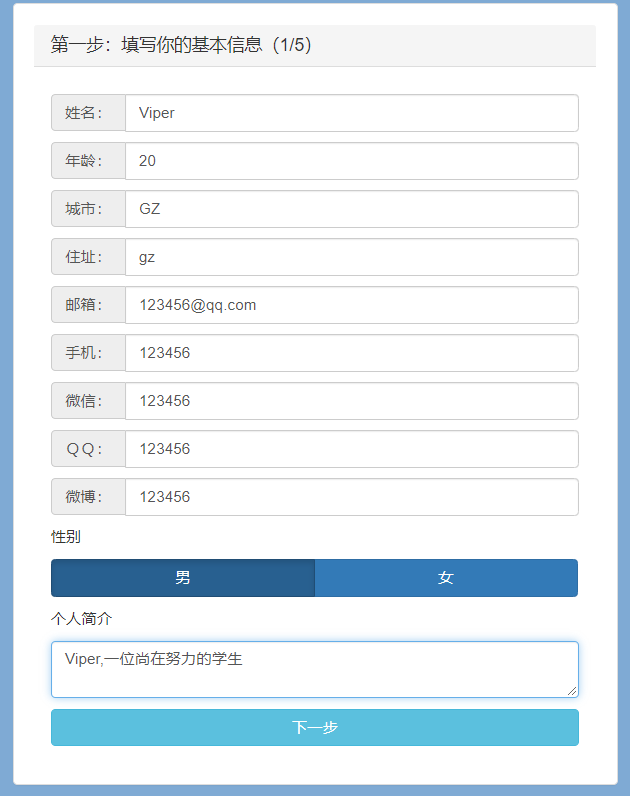Image resolution: width=630 pixels, height=796 pixels.
Task: Click the 微信 input box
Action: [x=351, y=401]
